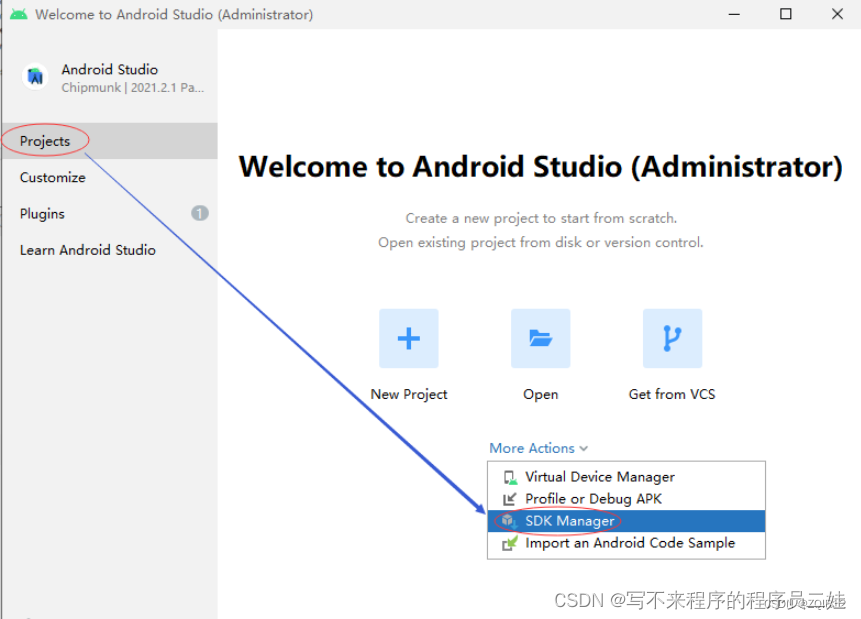
Task: Select the Projects tab
Action: [110, 141]
